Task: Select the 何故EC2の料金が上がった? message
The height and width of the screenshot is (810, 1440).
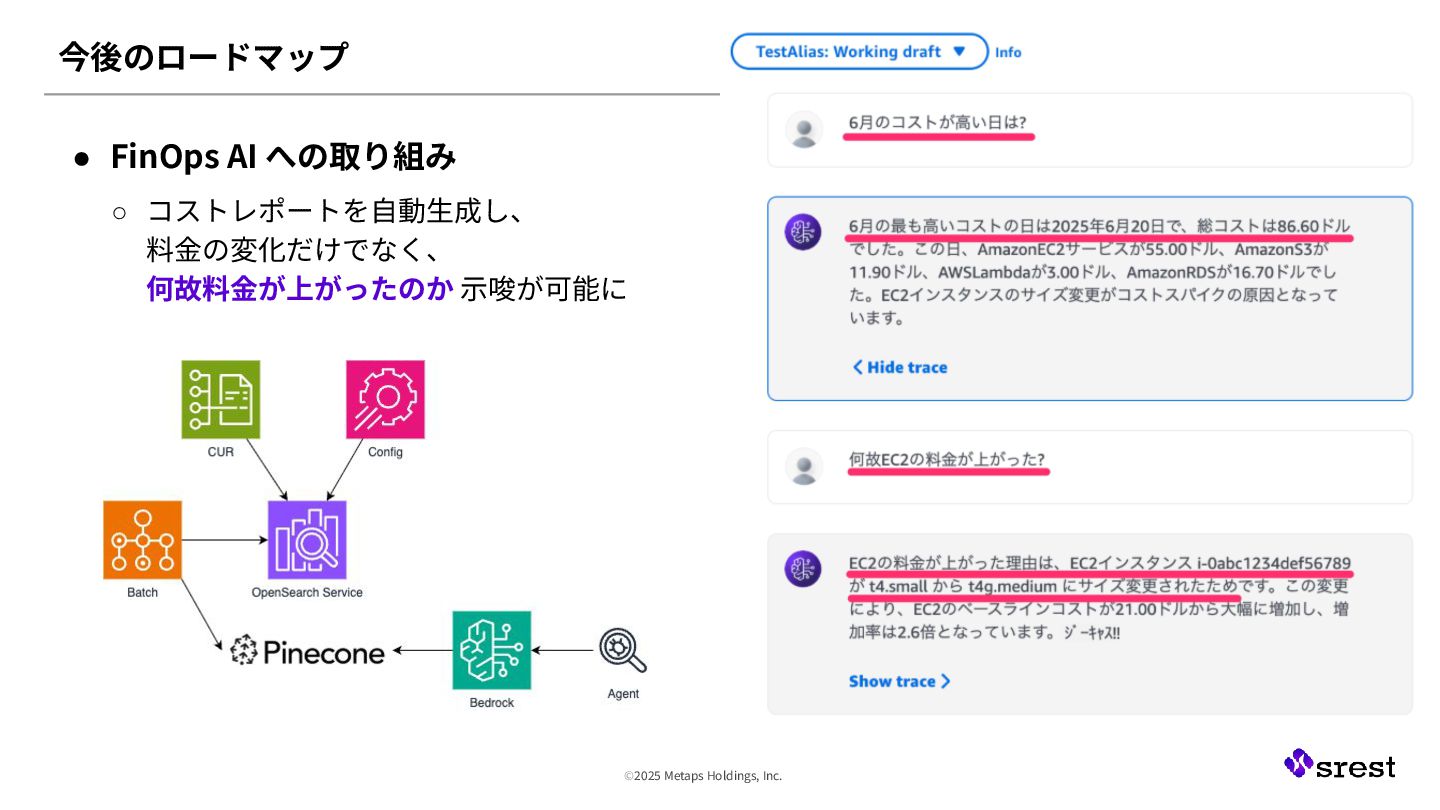Action: coord(1090,467)
